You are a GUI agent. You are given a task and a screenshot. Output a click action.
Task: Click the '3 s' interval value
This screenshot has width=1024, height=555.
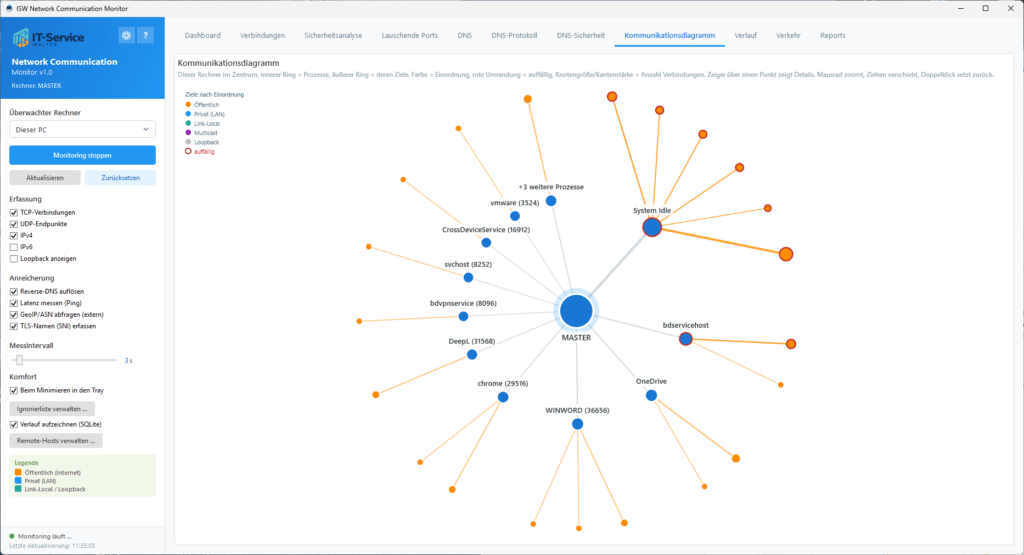pyautogui.click(x=128, y=360)
